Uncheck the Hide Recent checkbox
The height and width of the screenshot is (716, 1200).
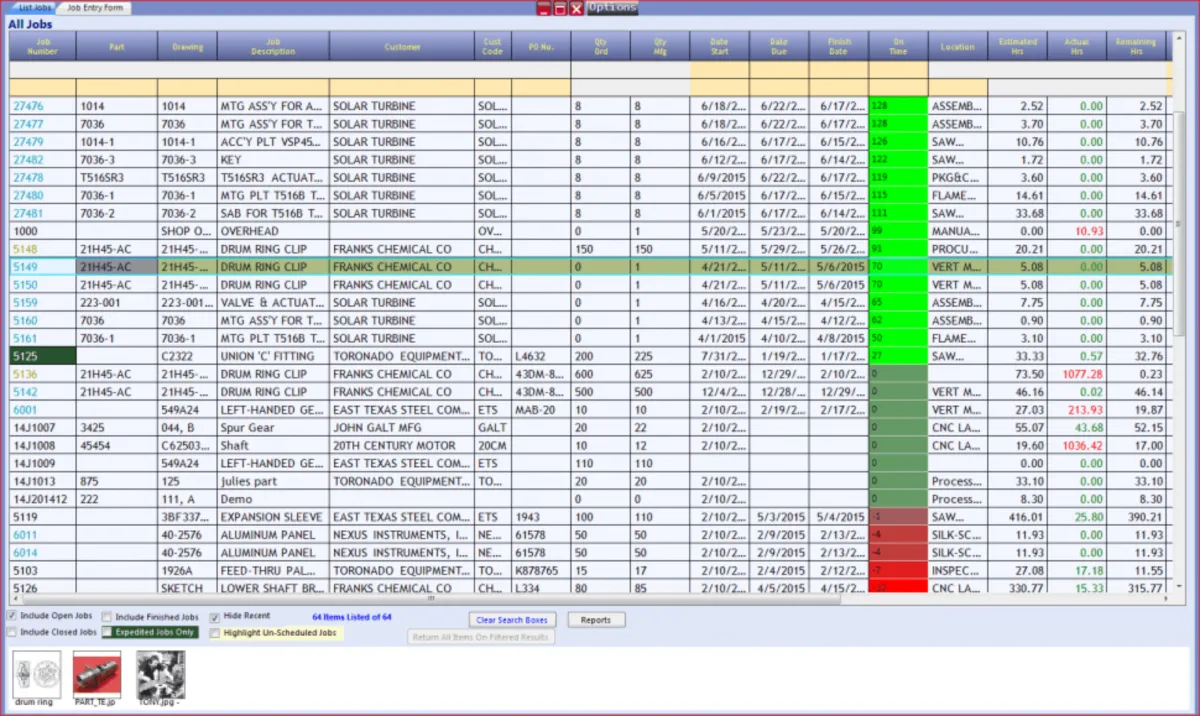(x=215, y=617)
